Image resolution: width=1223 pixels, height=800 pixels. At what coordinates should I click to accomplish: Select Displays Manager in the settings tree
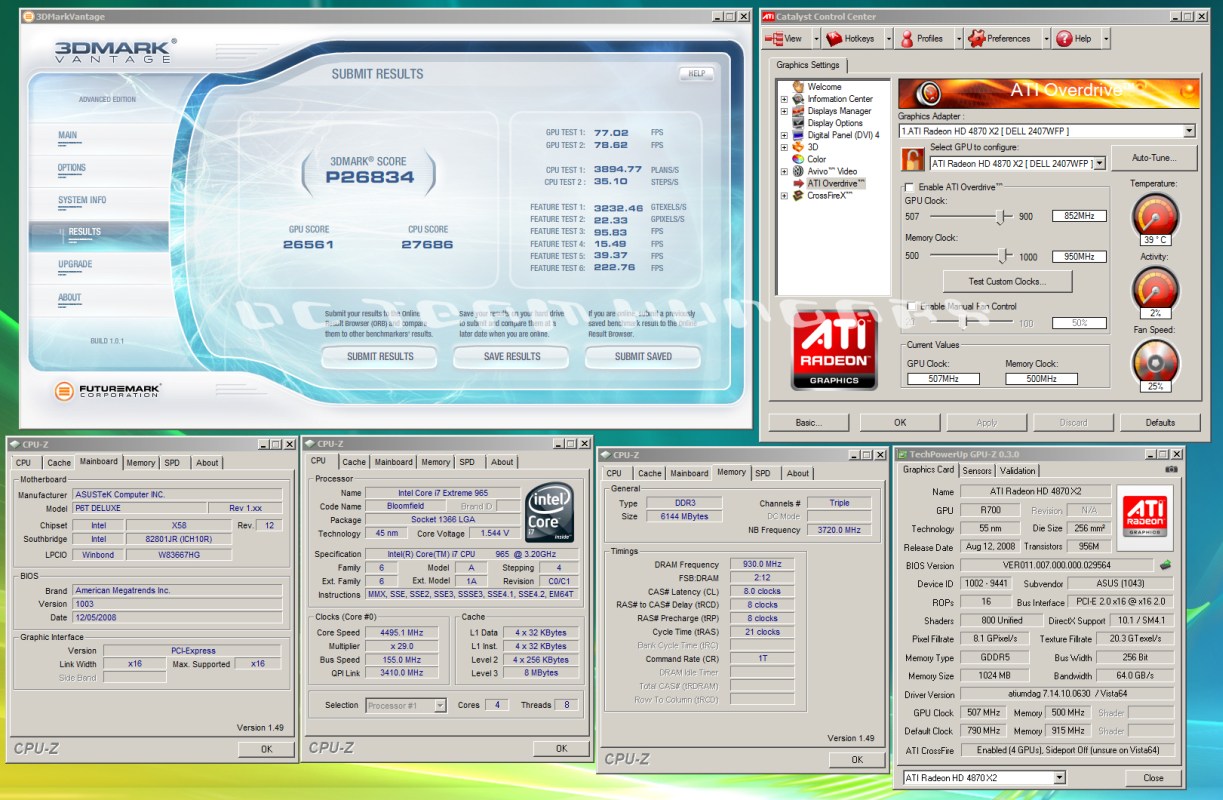point(831,111)
